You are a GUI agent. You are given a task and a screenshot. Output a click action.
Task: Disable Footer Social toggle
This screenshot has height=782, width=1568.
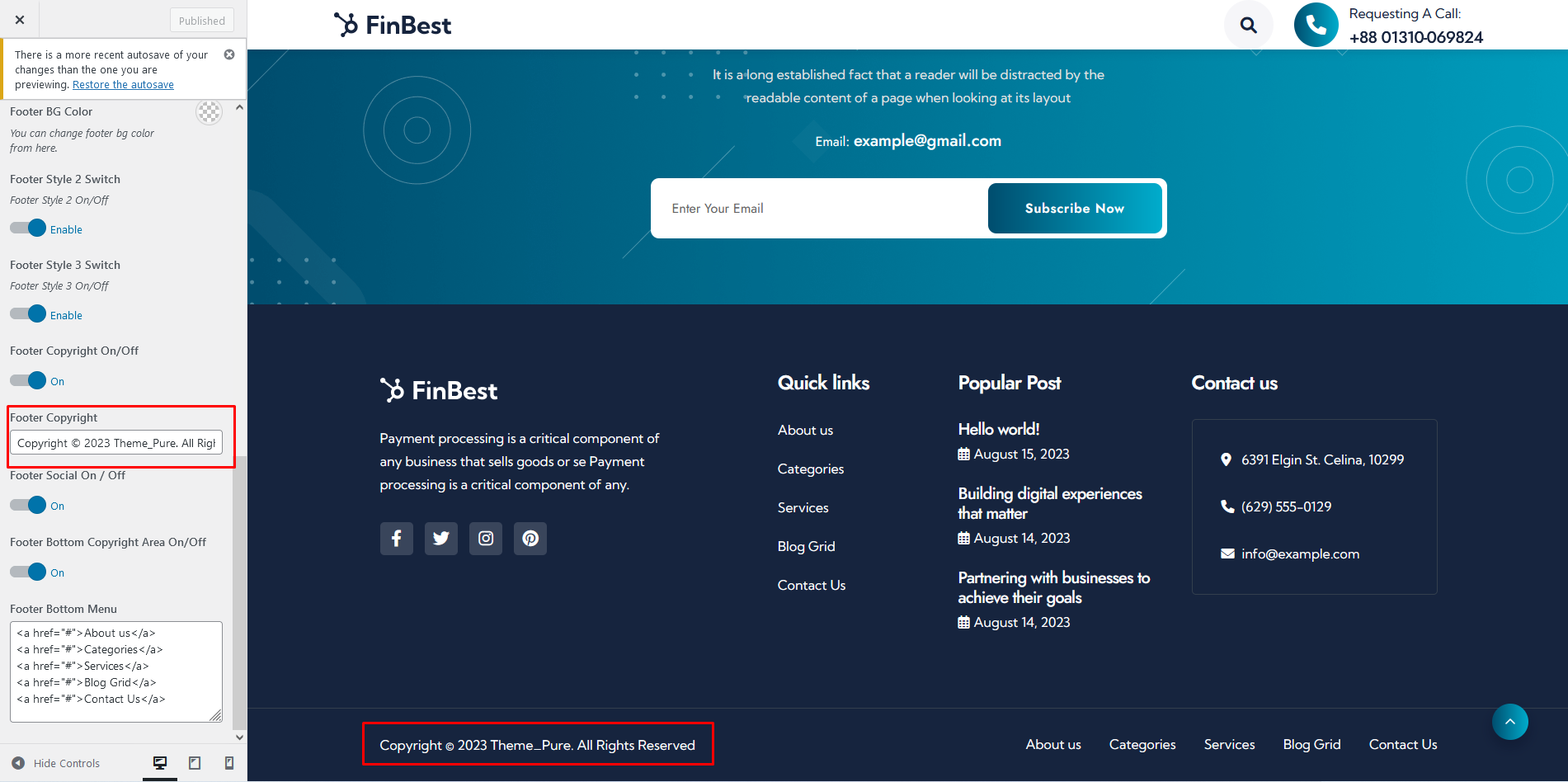(x=29, y=505)
